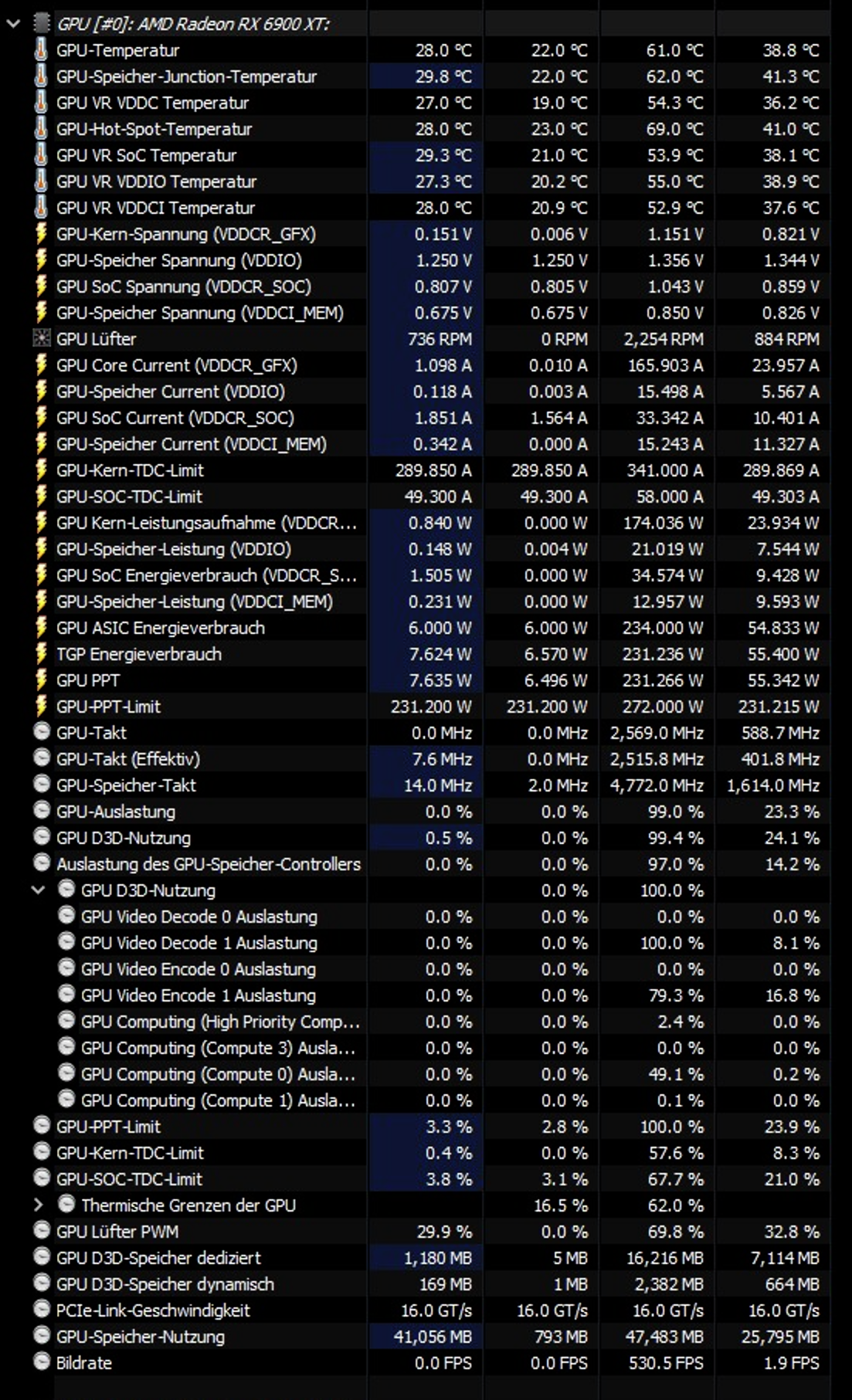
Task: Click maximum fan speed 2,254 RPM
Action: [x=664, y=339]
